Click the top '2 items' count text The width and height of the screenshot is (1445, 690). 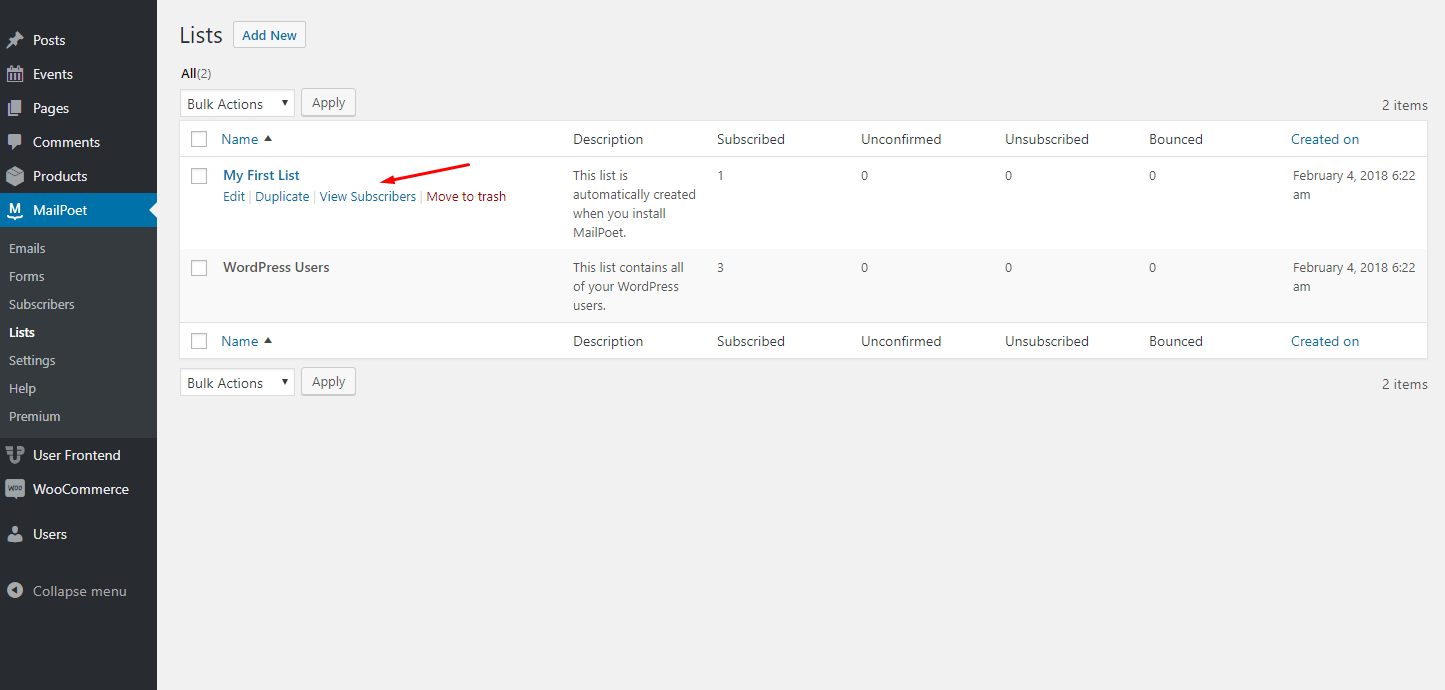tap(1405, 105)
